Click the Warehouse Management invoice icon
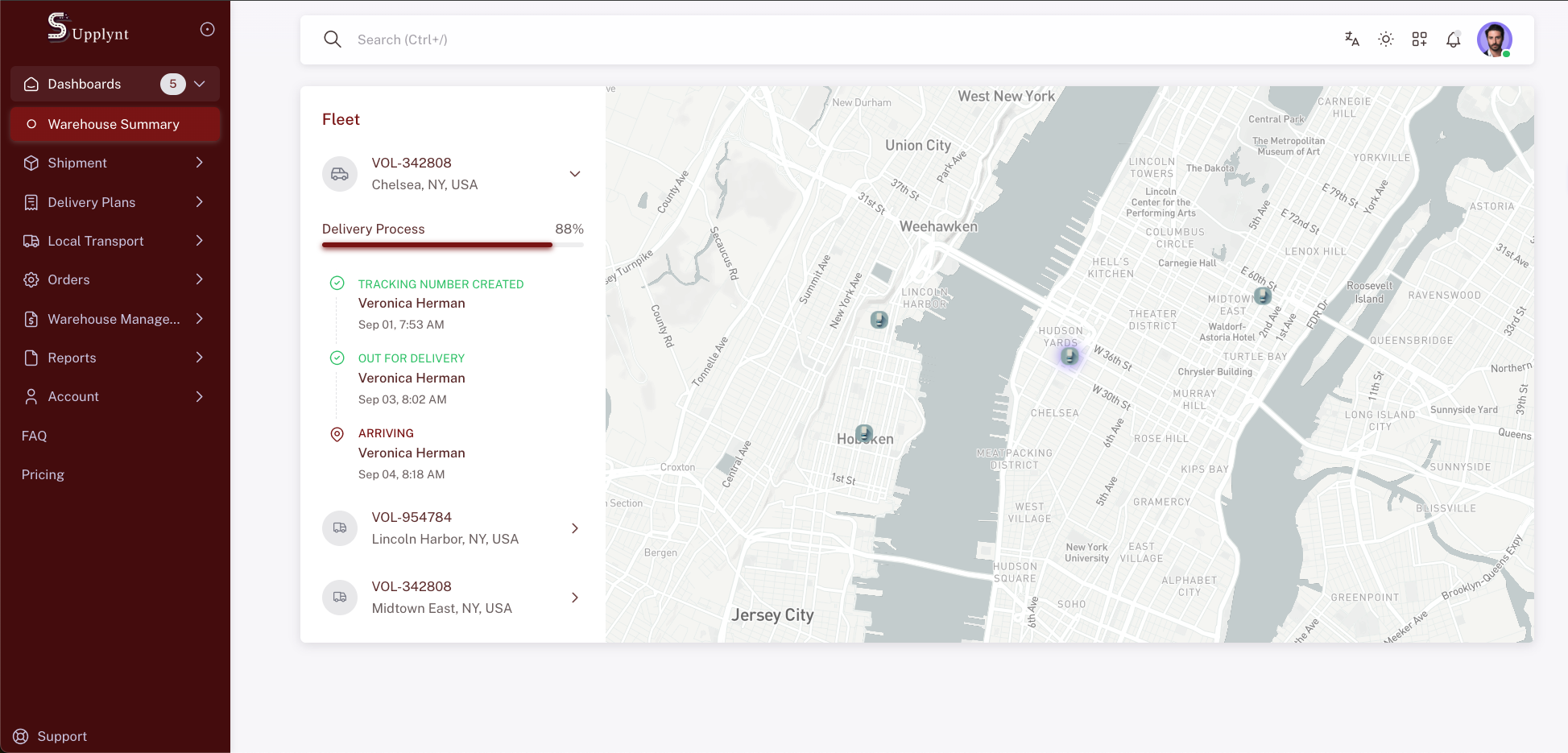The width and height of the screenshot is (1568, 753). (x=31, y=319)
